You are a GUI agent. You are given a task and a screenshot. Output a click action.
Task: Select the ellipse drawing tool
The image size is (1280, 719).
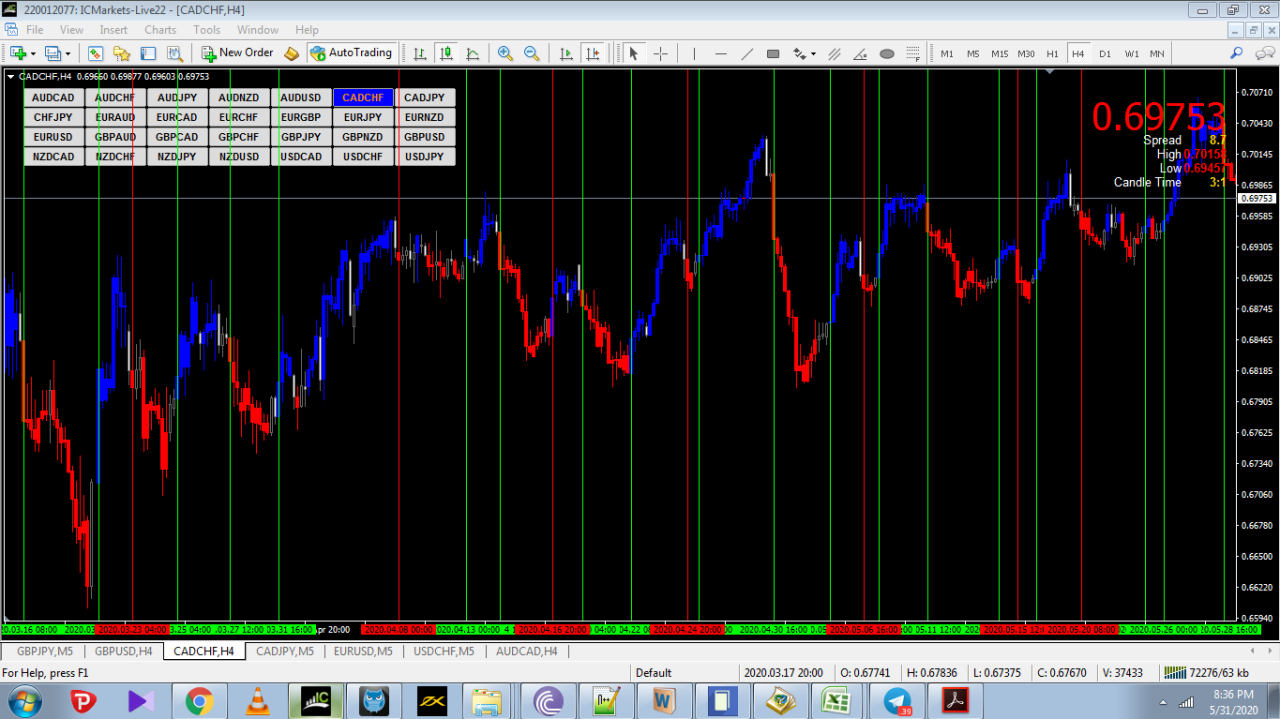pyautogui.click(x=887, y=53)
